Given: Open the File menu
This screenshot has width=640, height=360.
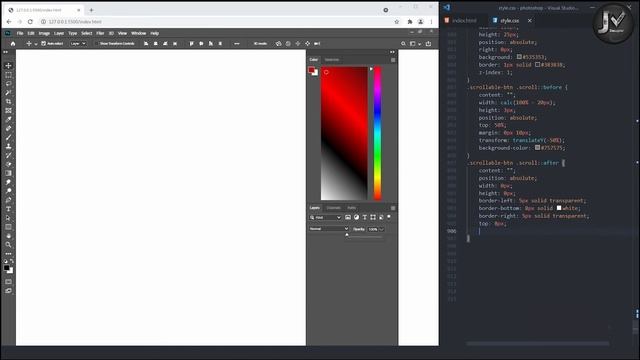Looking at the screenshot, I should [20, 33].
